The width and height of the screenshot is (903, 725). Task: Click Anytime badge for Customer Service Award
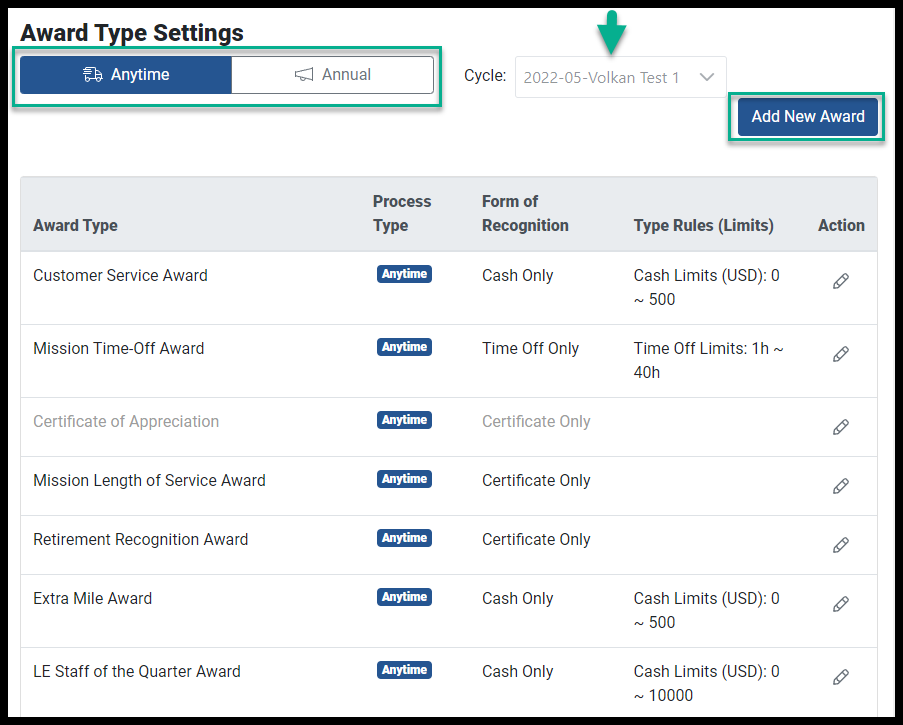point(404,274)
